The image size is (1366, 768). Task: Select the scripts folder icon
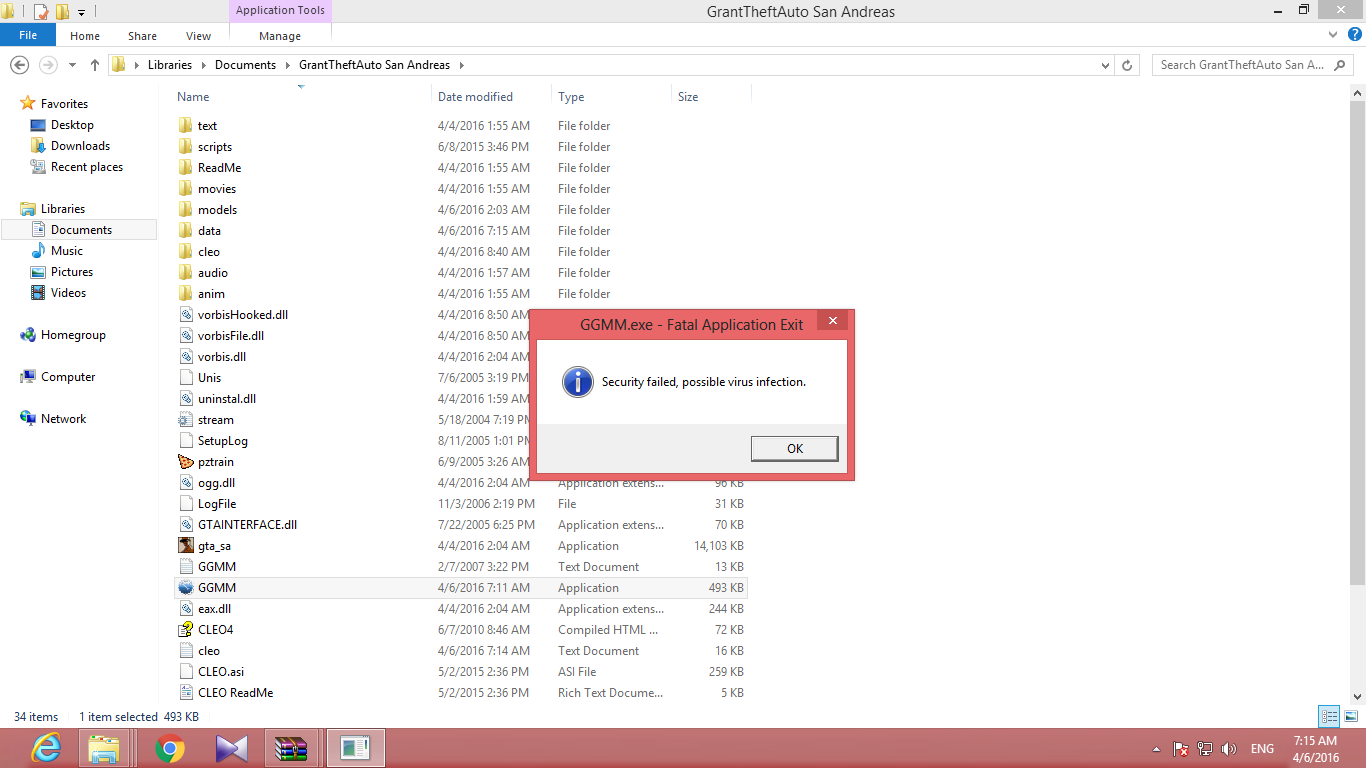point(185,146)
